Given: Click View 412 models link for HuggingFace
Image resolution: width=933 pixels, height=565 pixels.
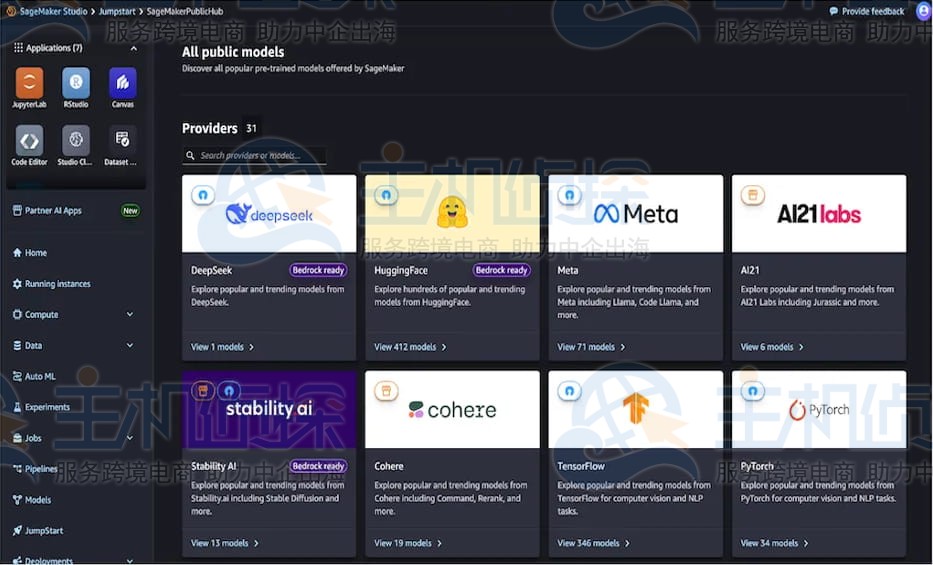Looking at the screenshot, I should tap(410, 347).
